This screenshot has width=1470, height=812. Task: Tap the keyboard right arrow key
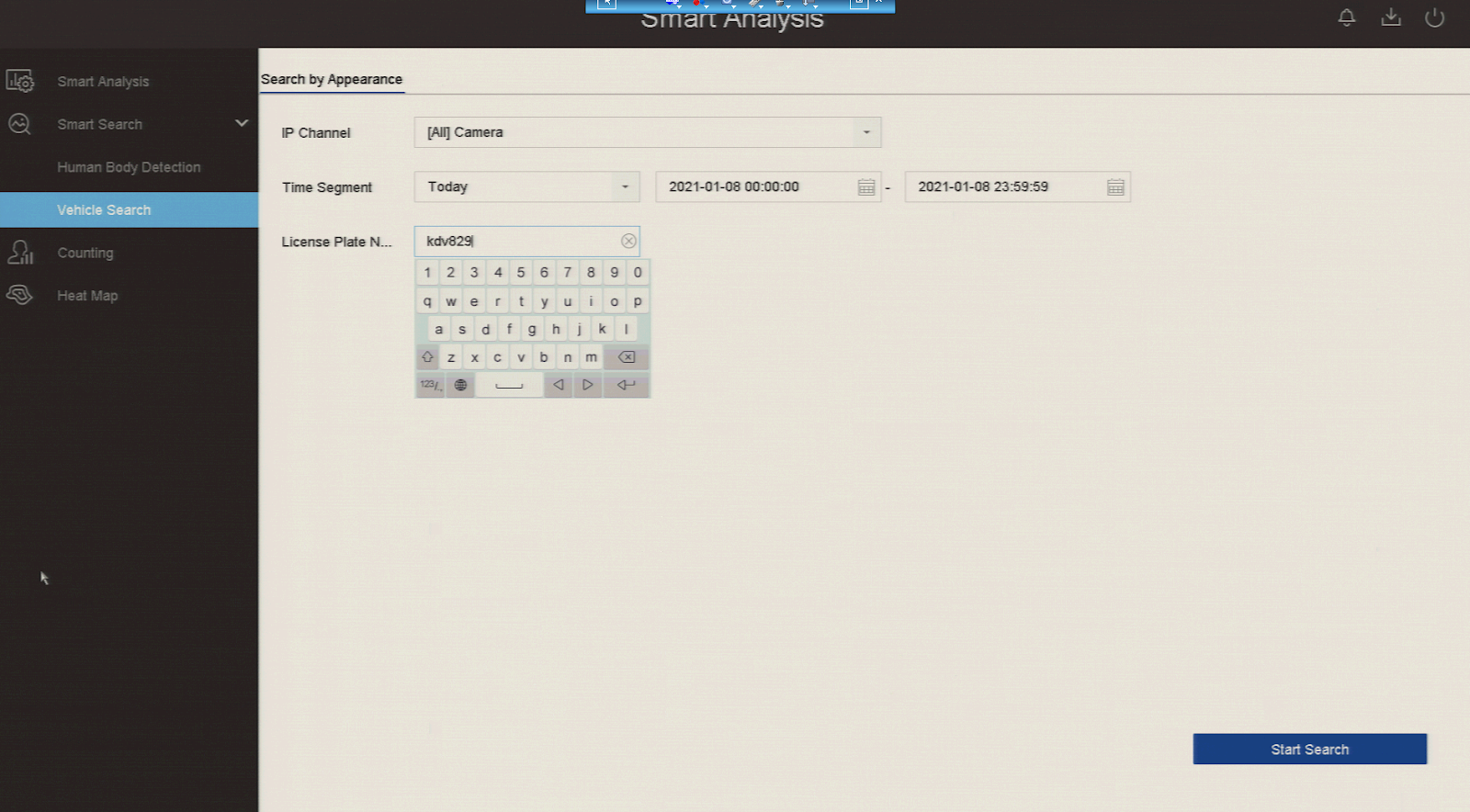(x=588, y=385)
